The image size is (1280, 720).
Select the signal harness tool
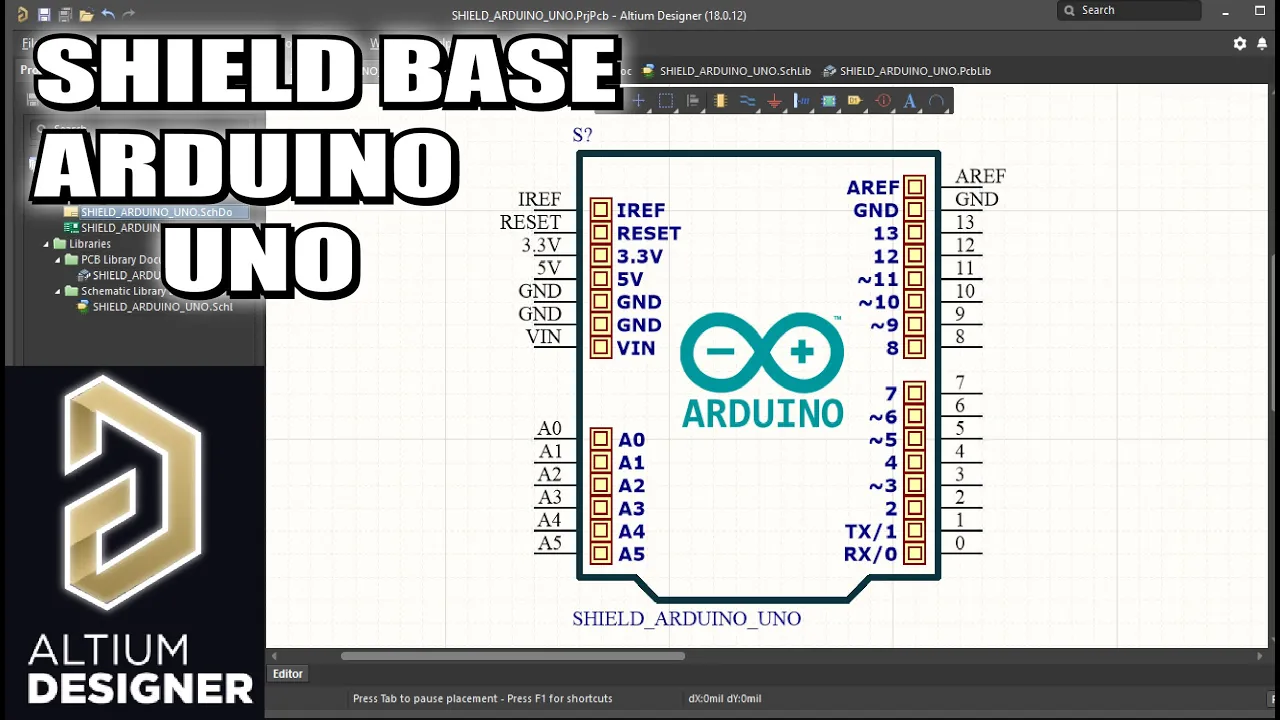point(801,101)
